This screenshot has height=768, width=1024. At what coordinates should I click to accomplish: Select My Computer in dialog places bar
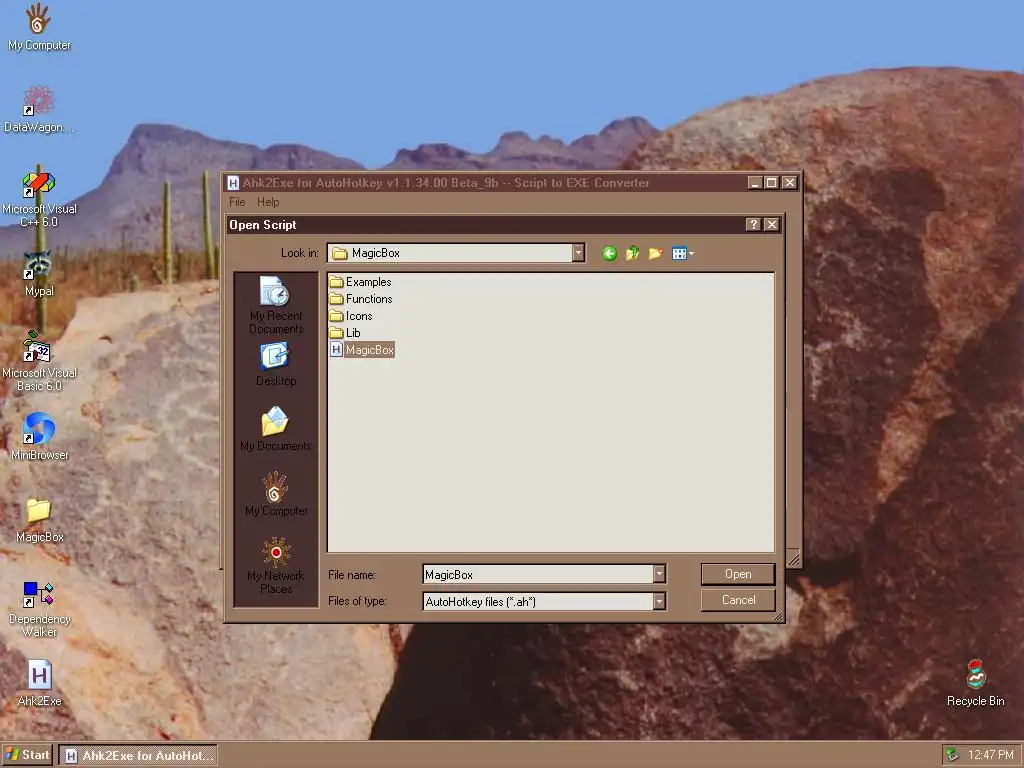276,494
